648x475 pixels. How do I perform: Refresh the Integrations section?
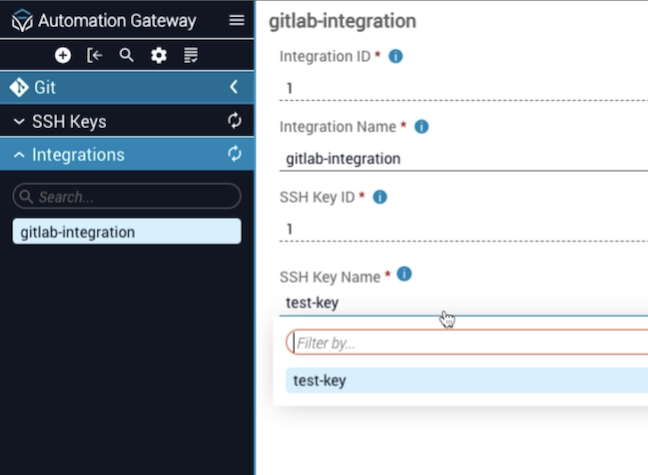coord(235,154)
